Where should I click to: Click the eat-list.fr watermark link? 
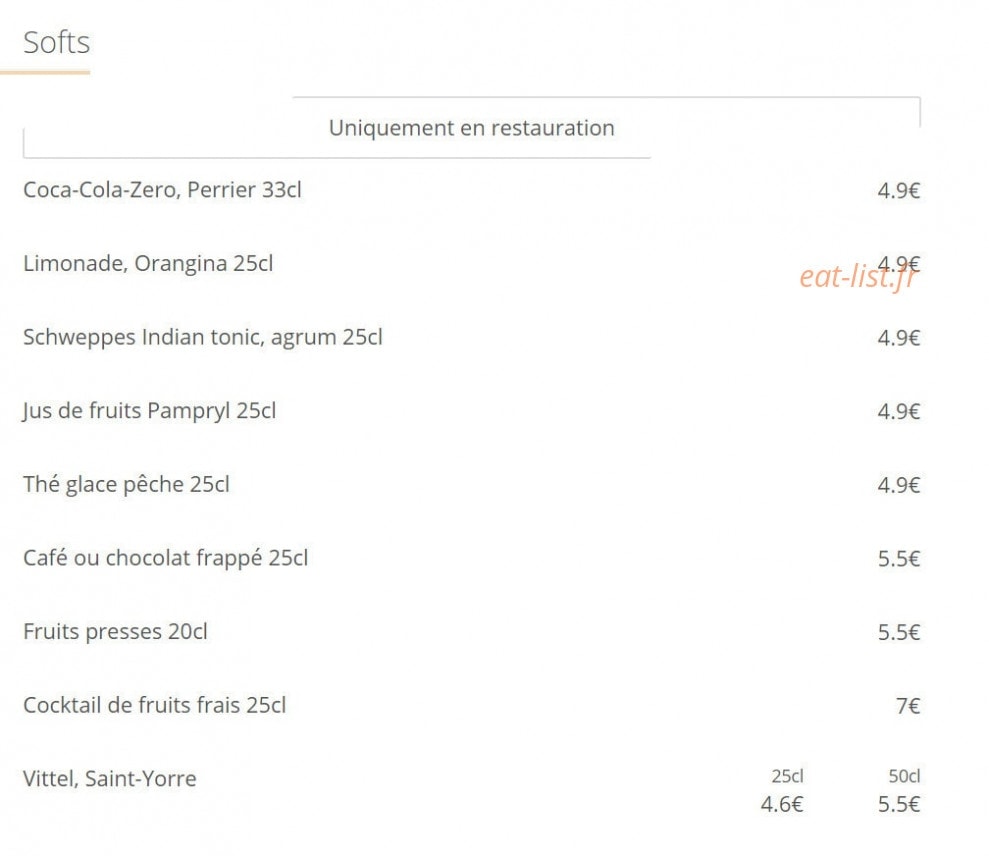click(x=858, y=277)
